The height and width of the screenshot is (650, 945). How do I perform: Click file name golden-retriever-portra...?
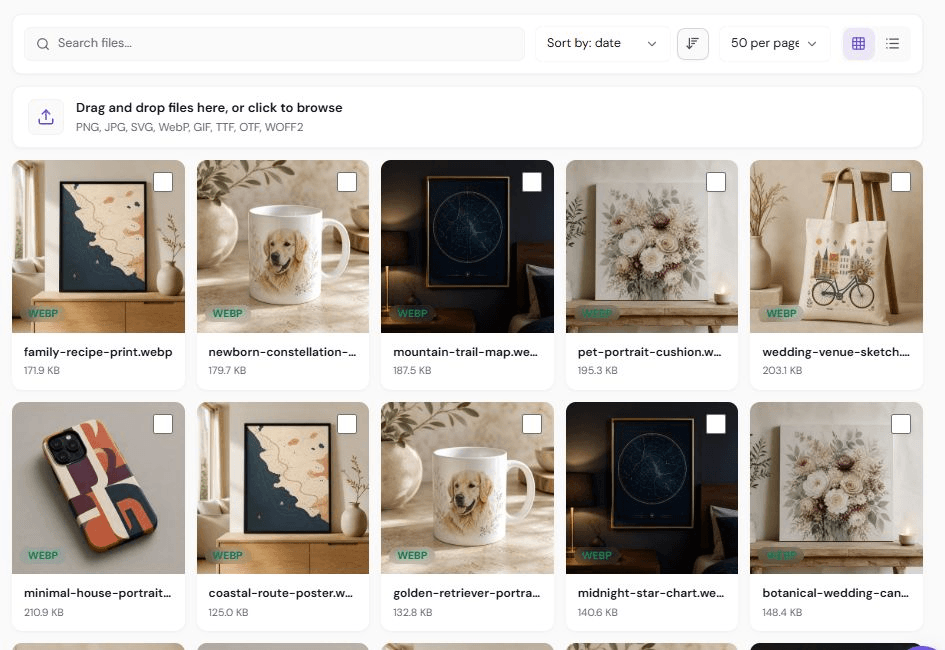tap(466, 593)
